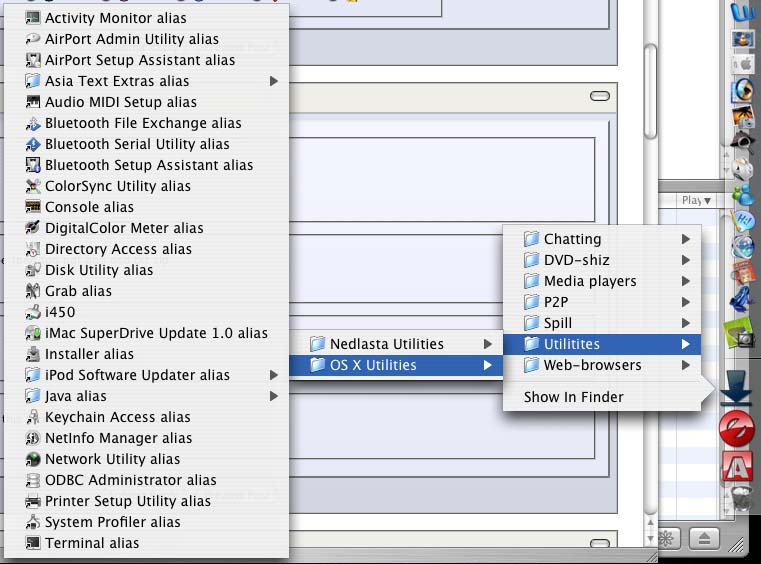Expand iPod Software Updater alias submenu
Screen dimensions: 761x564
(147, 375)
